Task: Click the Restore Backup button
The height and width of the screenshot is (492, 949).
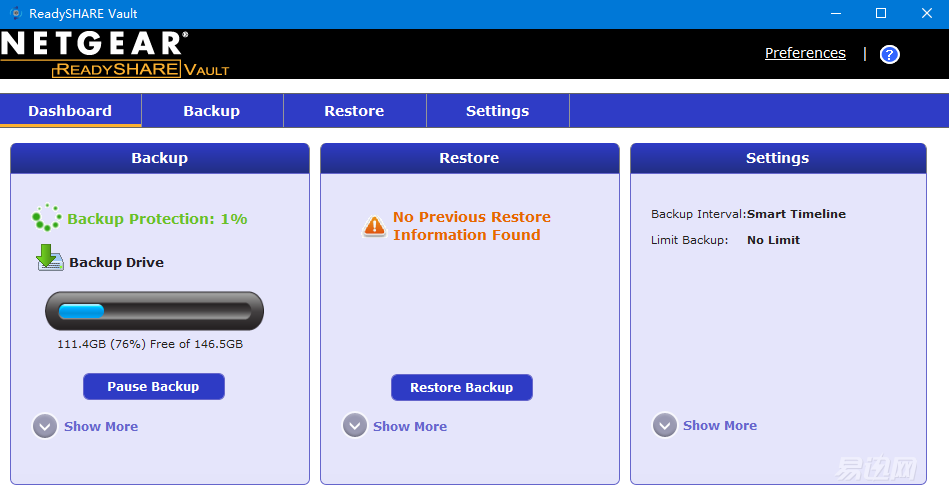Action: click(462, 387)
